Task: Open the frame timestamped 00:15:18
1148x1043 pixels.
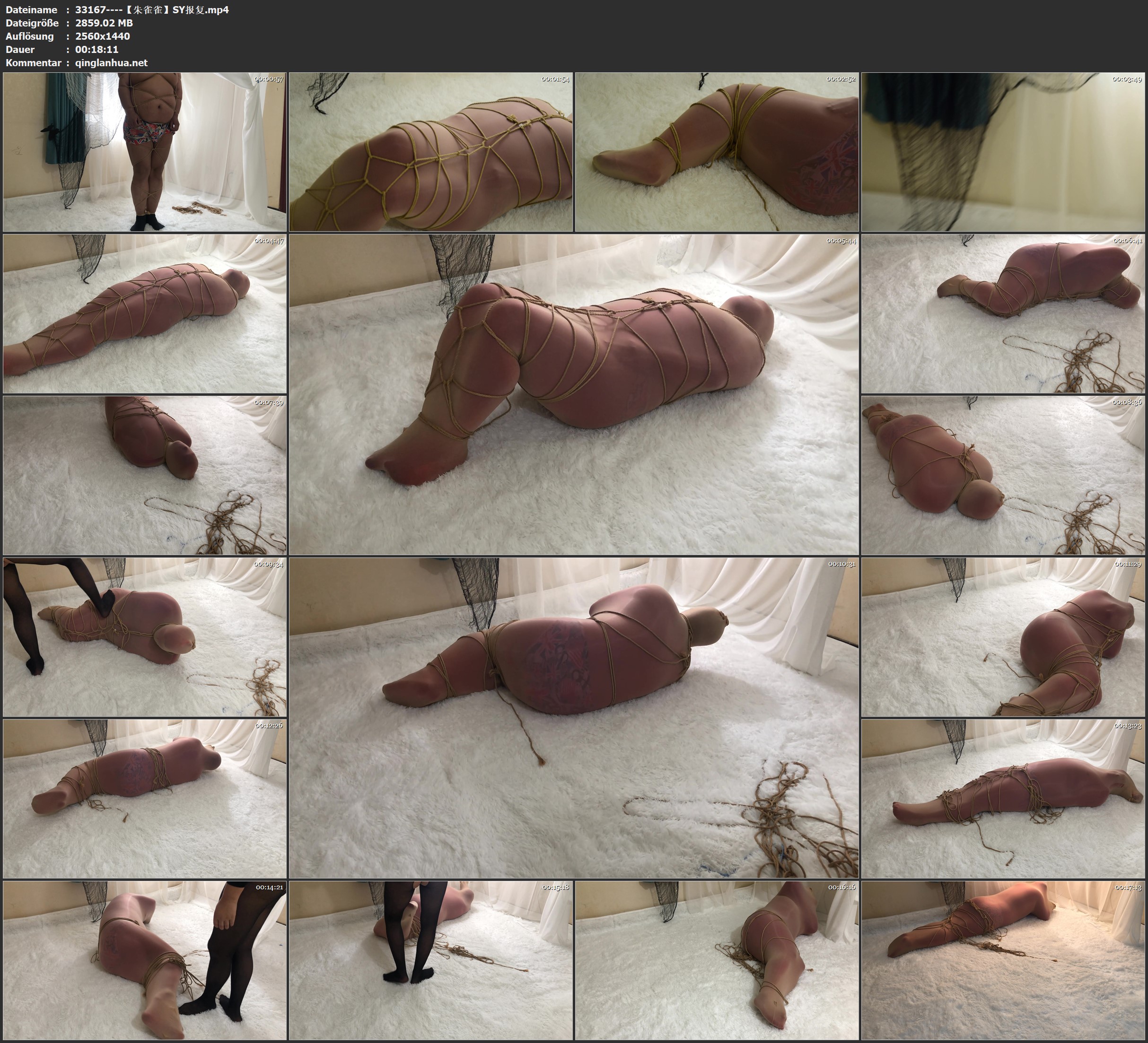Action: (431, 960)
